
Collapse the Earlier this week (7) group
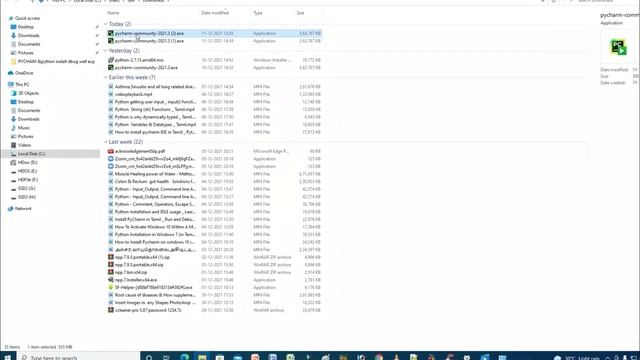point(106,77)
